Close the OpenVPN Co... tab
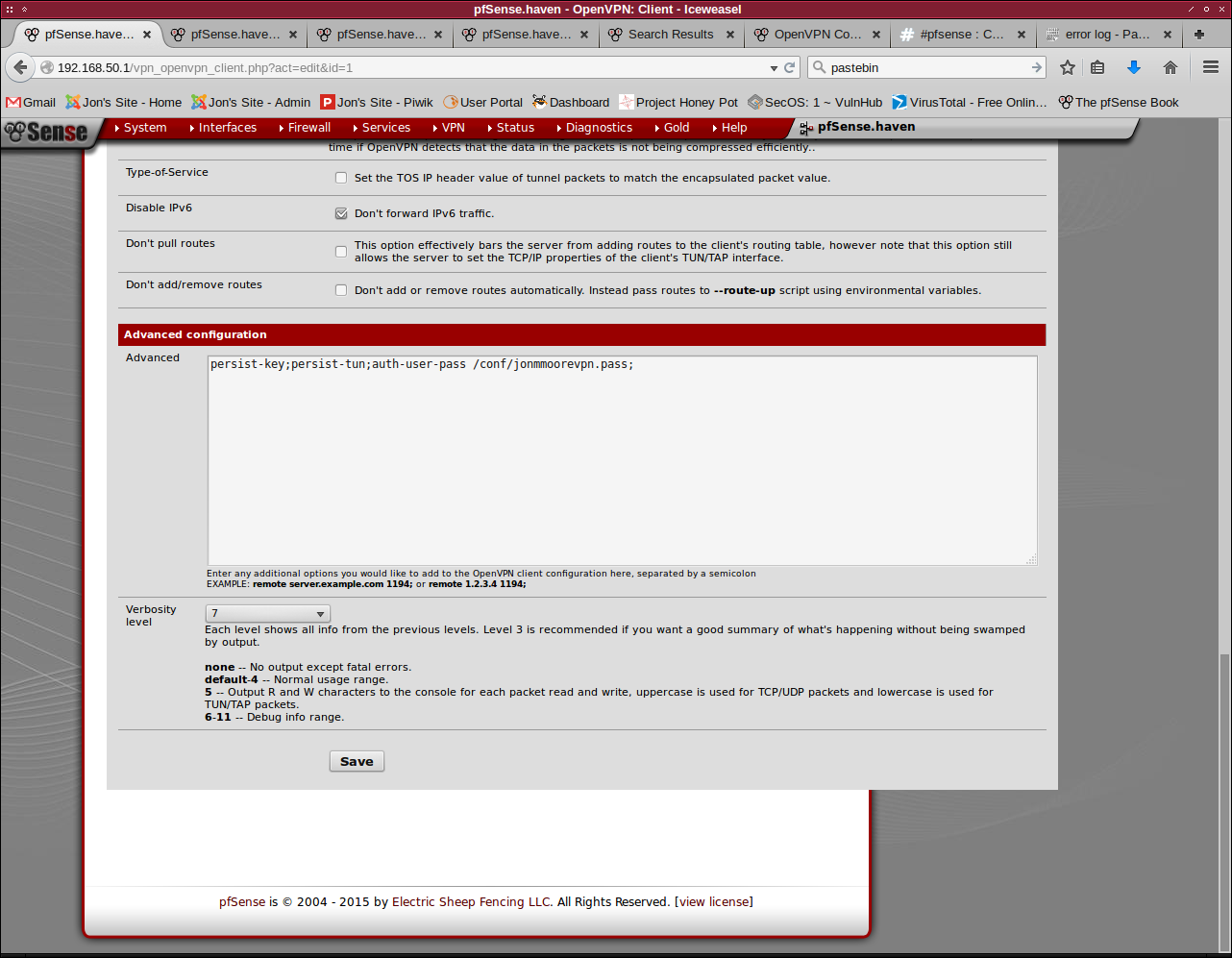Screen dimensions: 1232x958 point(876,35)
